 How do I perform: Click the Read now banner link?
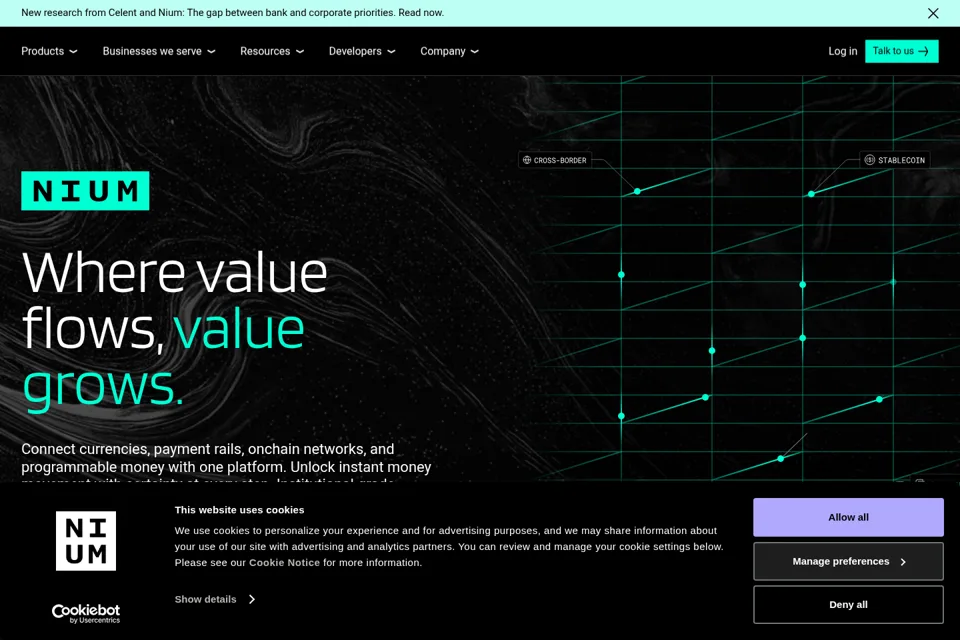(x=421, y=12)
